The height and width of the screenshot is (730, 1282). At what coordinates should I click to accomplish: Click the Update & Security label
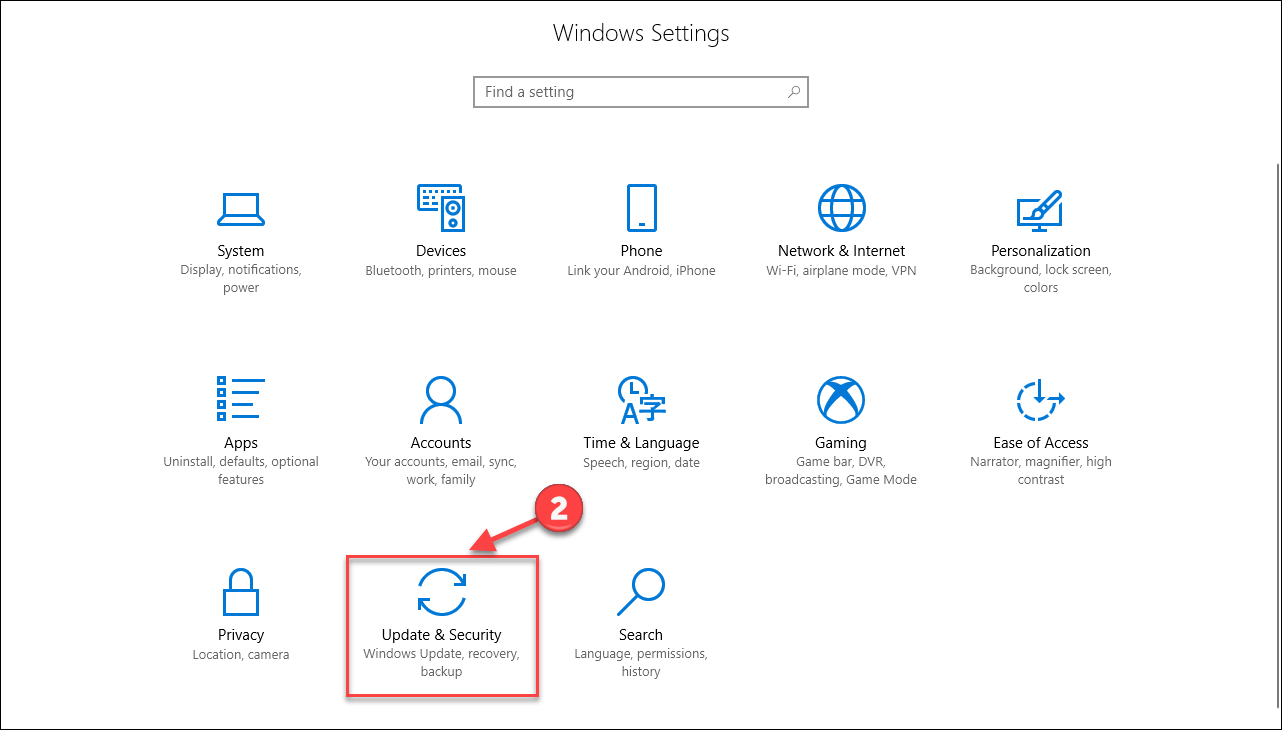click(441, 635)
